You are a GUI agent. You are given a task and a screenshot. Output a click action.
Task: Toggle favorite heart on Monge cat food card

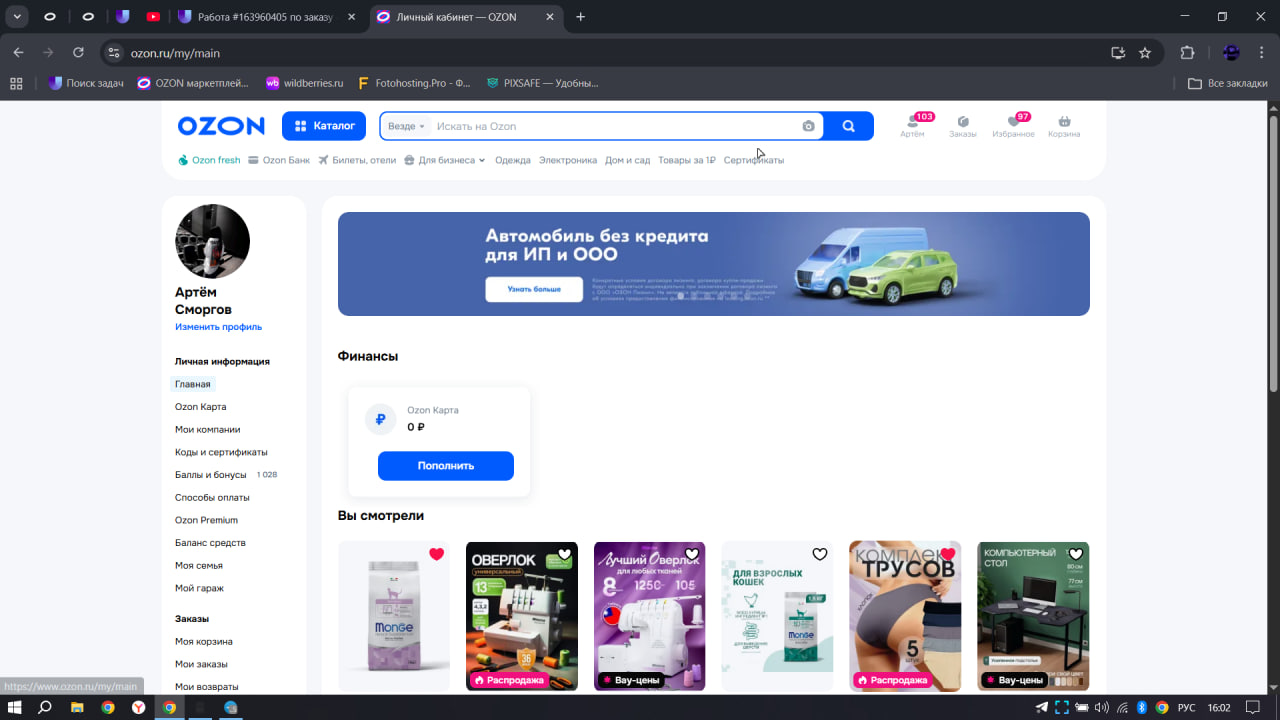click(x=436, y=554)
